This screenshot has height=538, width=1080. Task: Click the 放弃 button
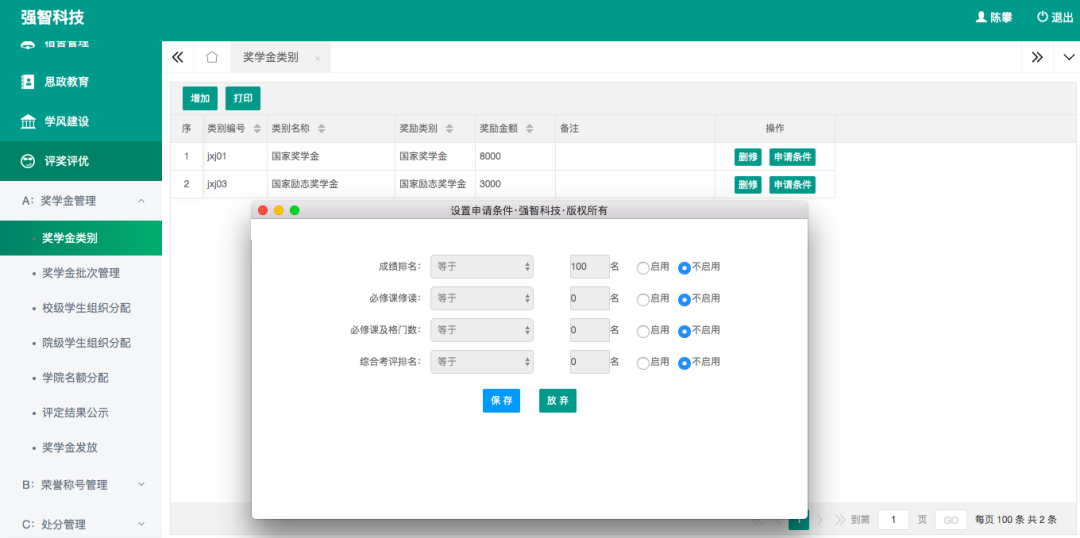coord(557,400)
